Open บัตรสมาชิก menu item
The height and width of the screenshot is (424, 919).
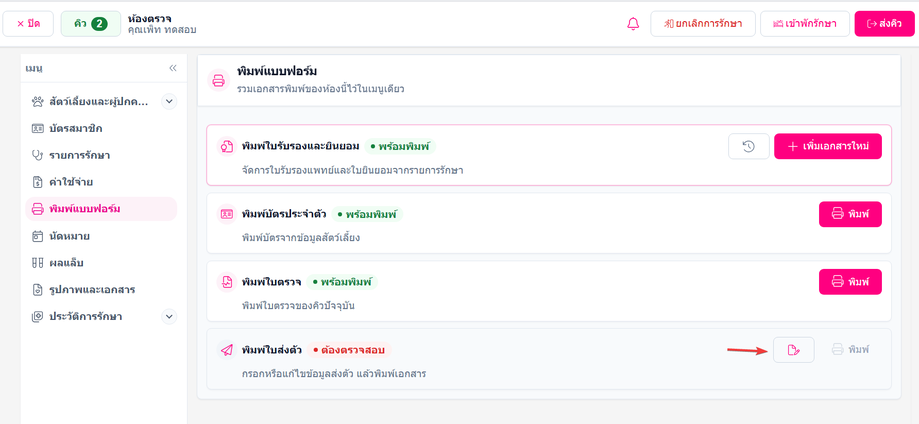click(101, 128)
